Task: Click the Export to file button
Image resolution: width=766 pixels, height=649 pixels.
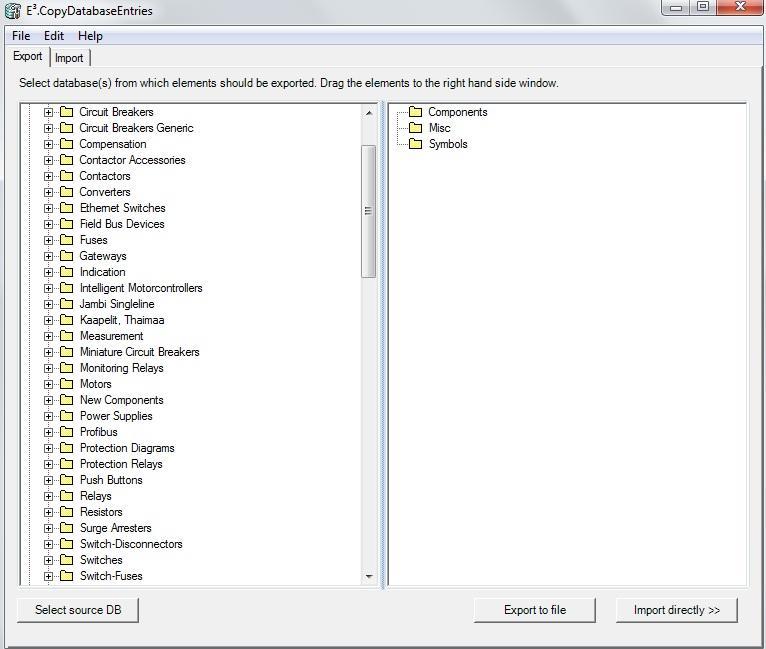Action: (535, 610)
